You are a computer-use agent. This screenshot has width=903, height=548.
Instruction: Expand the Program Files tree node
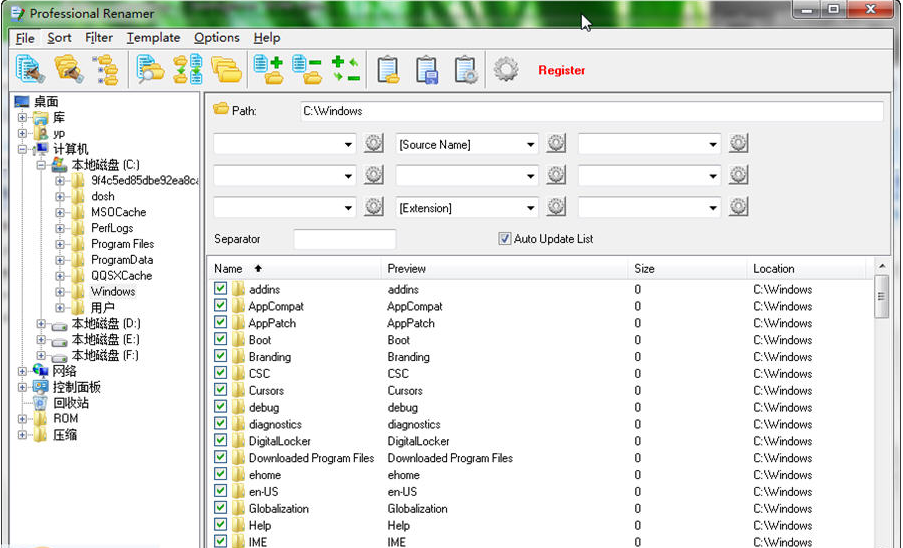click(60, 244)
